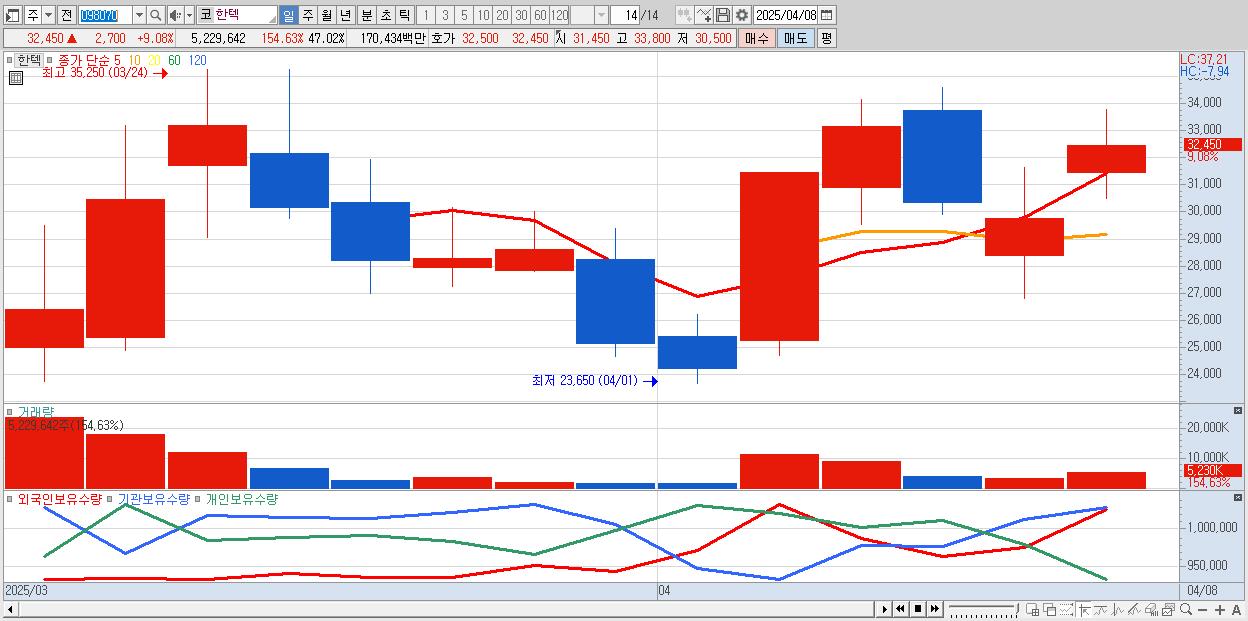Image resolution: width=1248 pixels, height=621 pixels.
Task: Click the 5-day moving average label
Action: (x=117, y=60)
